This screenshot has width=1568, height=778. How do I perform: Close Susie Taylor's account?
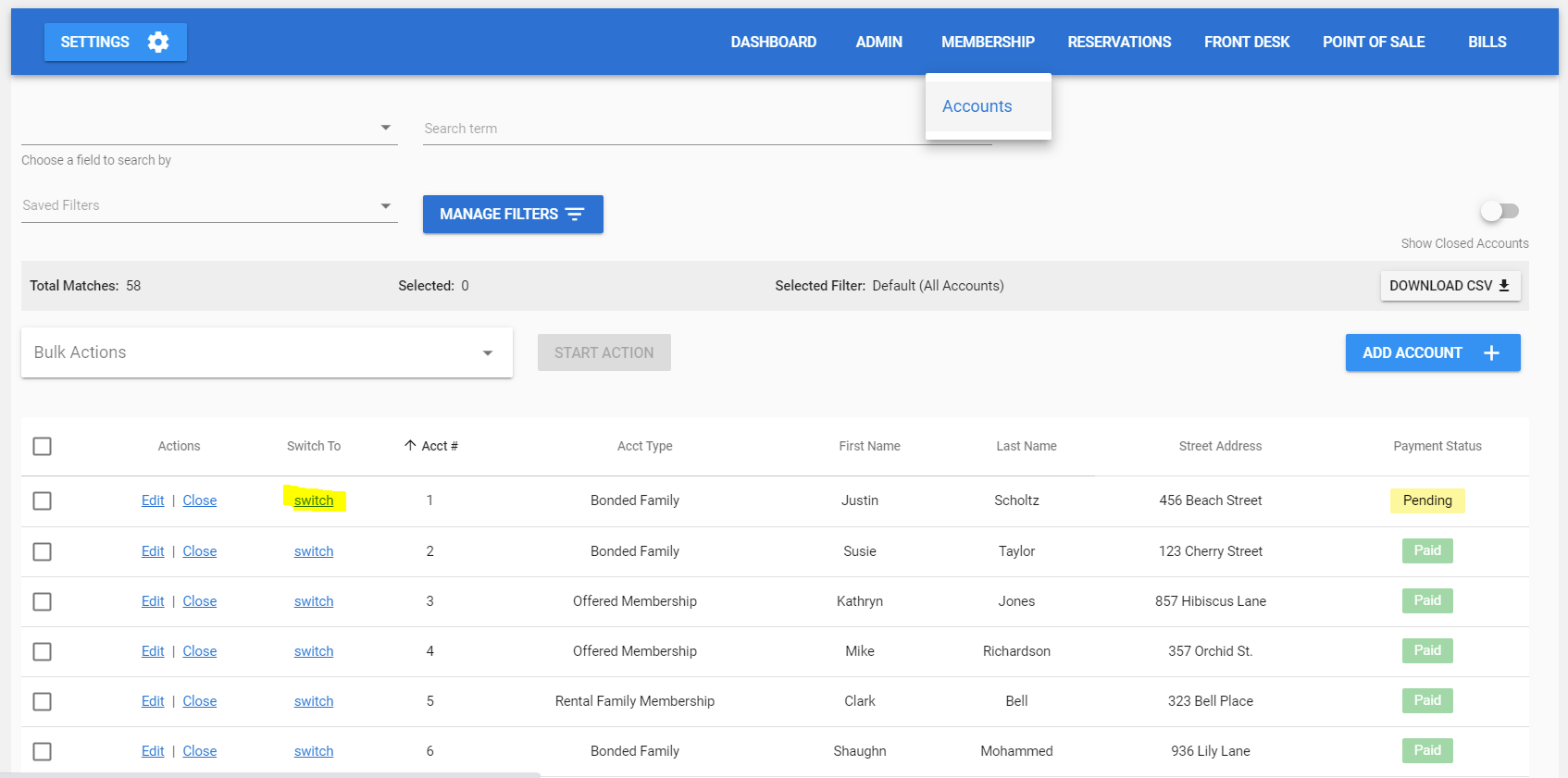(200, 551)
